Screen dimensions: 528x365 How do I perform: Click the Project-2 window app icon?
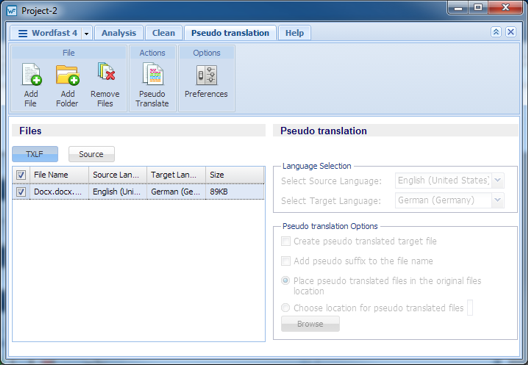pyautogui.click(x=11, y=11)
